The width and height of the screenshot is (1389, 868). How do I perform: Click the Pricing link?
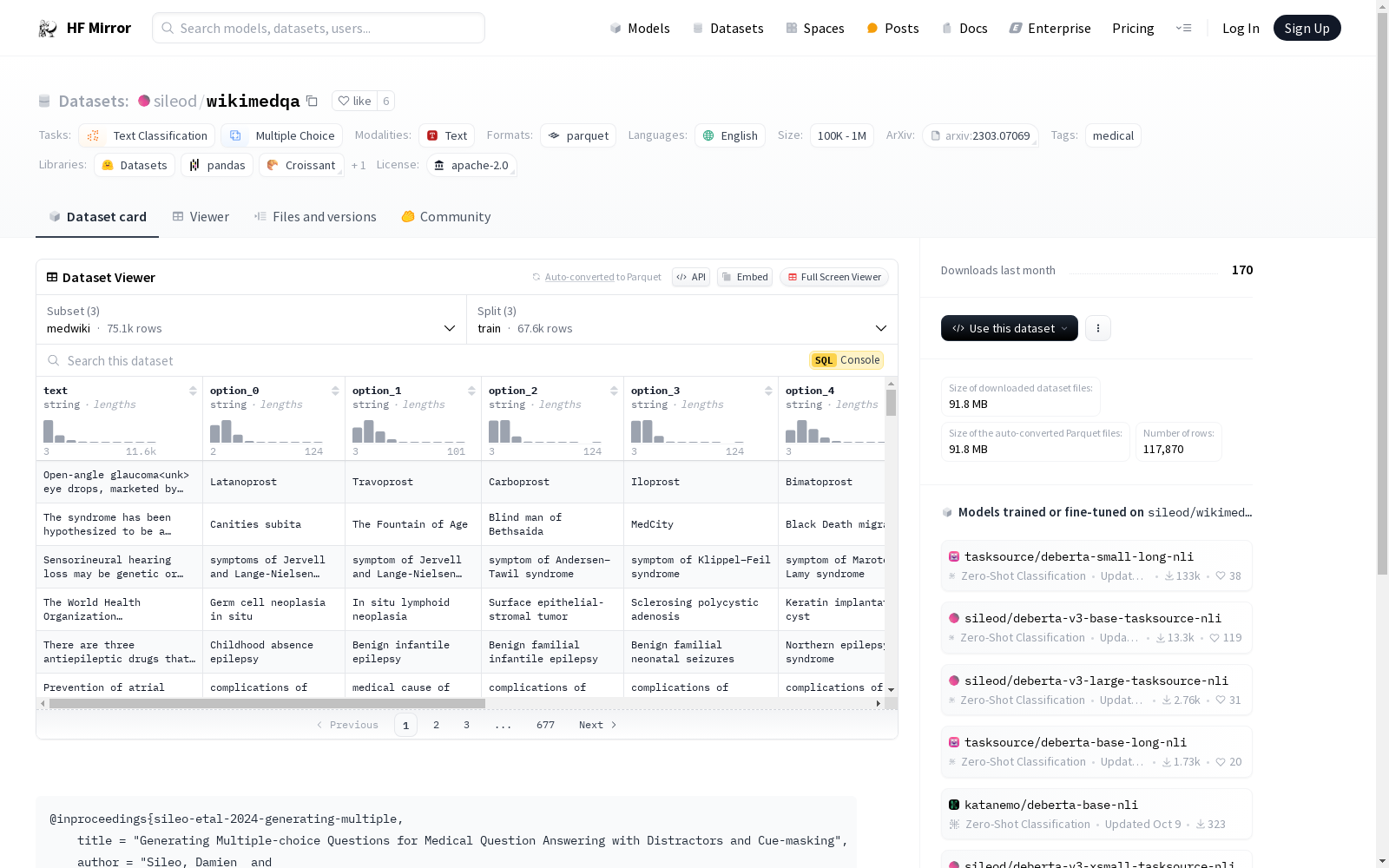pyautogui.click(x=1133, y=28)
